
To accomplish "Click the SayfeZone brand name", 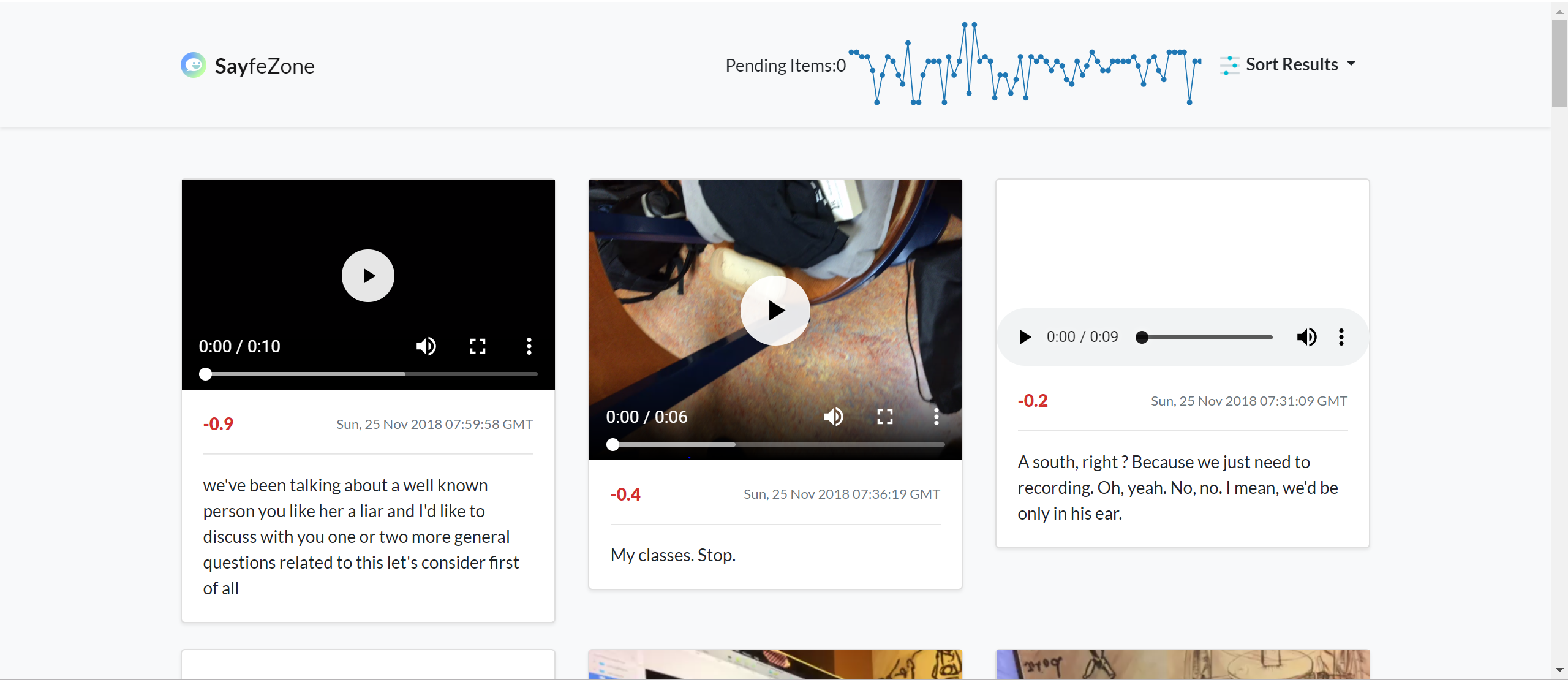I will [264, 66].
